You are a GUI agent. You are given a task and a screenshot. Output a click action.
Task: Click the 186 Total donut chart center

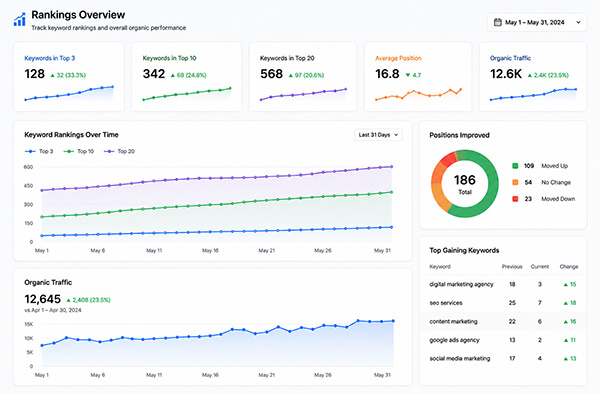pyautogui.click(x=465, y=184)
